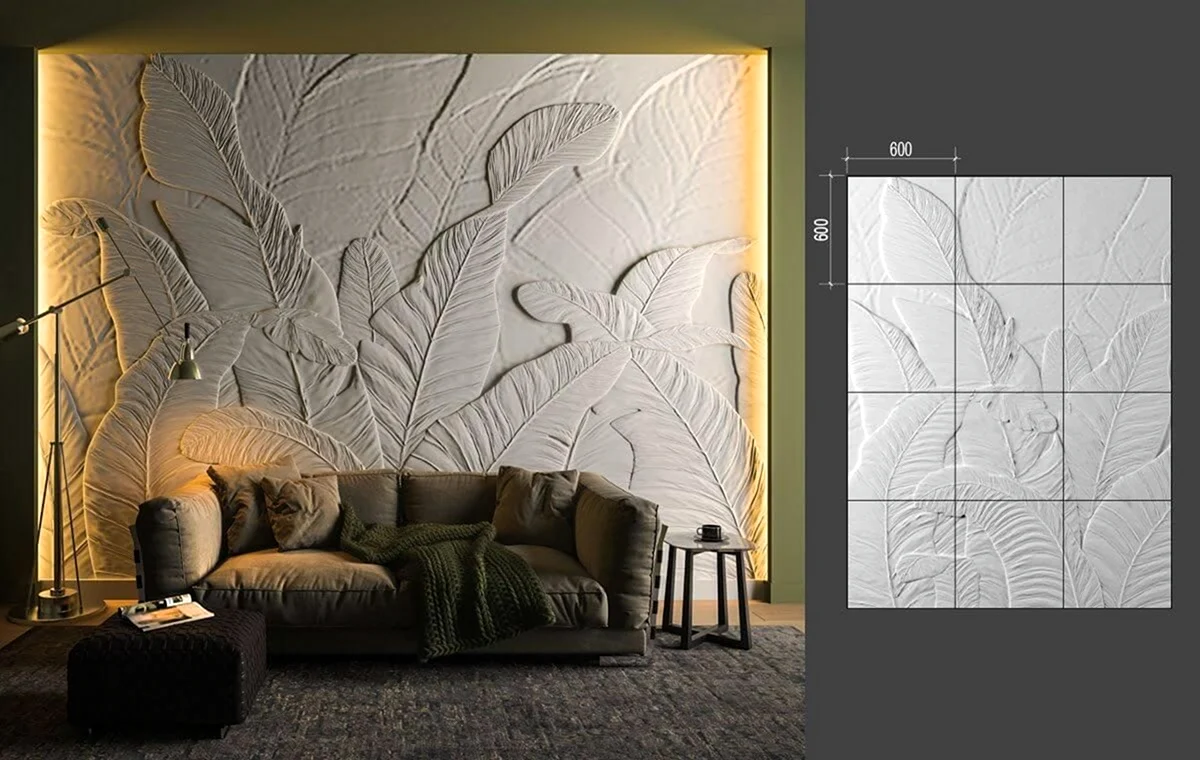Click the horizontal 600 dimension label
This screenshot has height=760, width=1200.
pos(900,150)
